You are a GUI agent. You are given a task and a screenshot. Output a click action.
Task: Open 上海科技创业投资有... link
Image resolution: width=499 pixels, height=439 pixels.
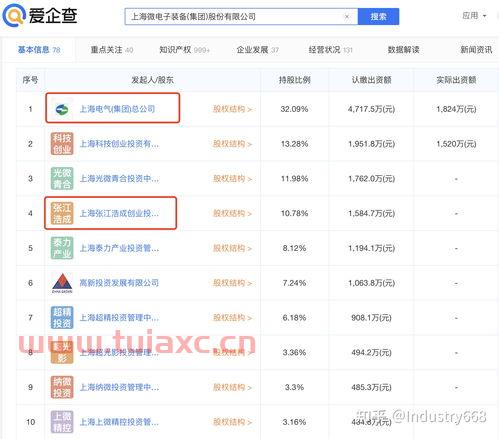[x=119, y=144]
